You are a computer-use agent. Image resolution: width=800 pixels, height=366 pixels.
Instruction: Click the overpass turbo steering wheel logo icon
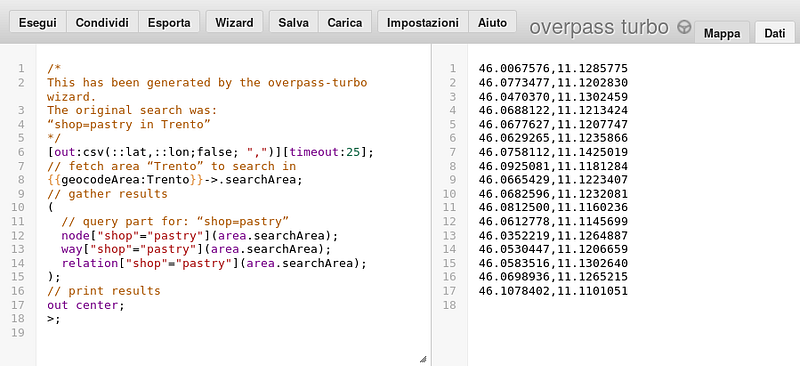point(684,27)
